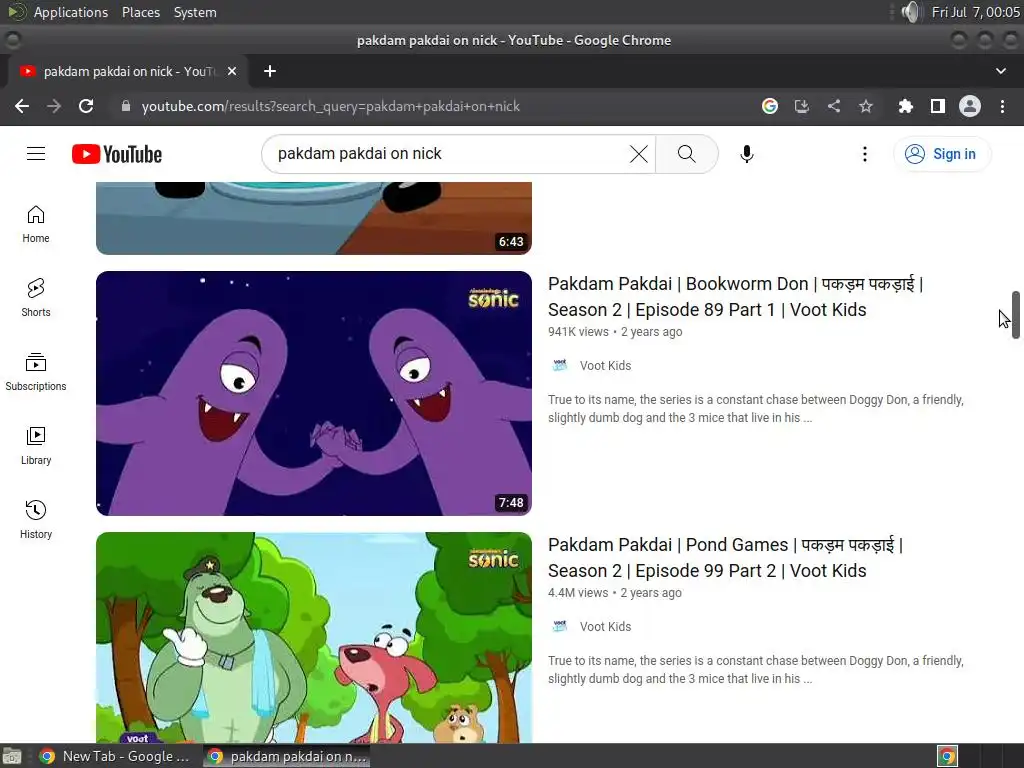The image size is (1024, 768).
Task: Submit search with magnifying glass button
Action: click(686, 154)
